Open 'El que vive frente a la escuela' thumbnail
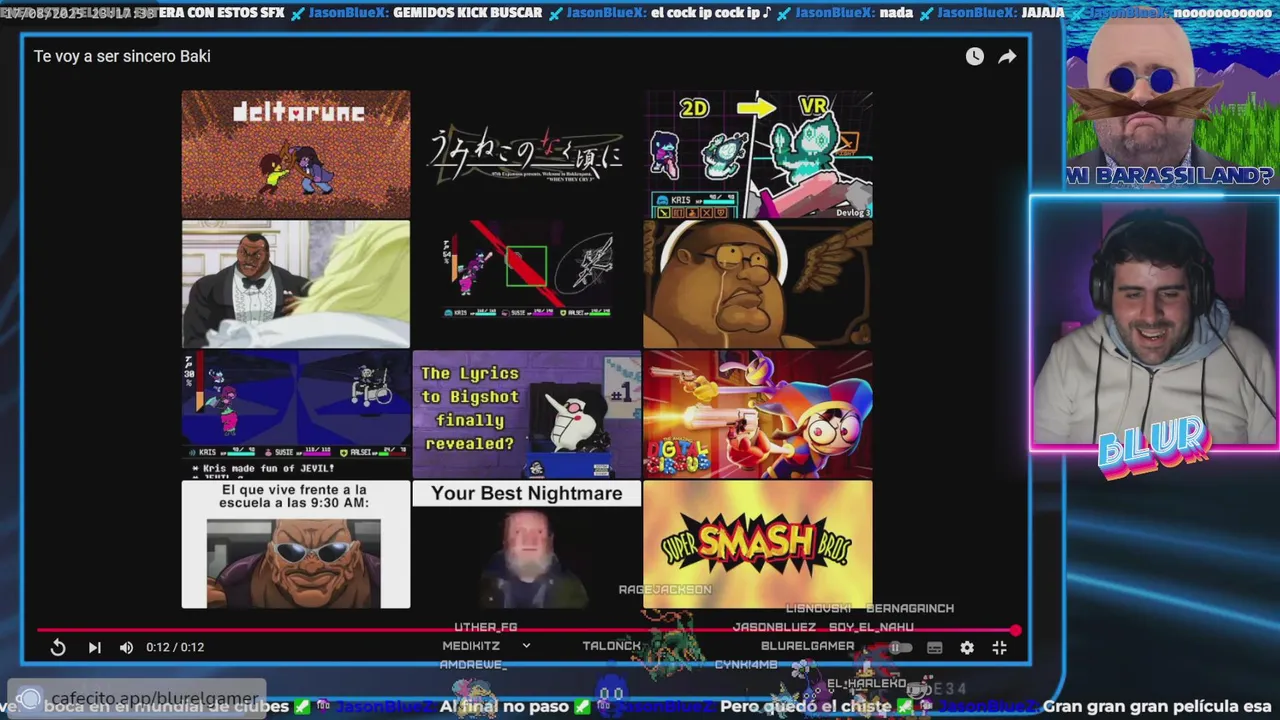The width and height of the screenshot is (1280, 720). [296, 544]
